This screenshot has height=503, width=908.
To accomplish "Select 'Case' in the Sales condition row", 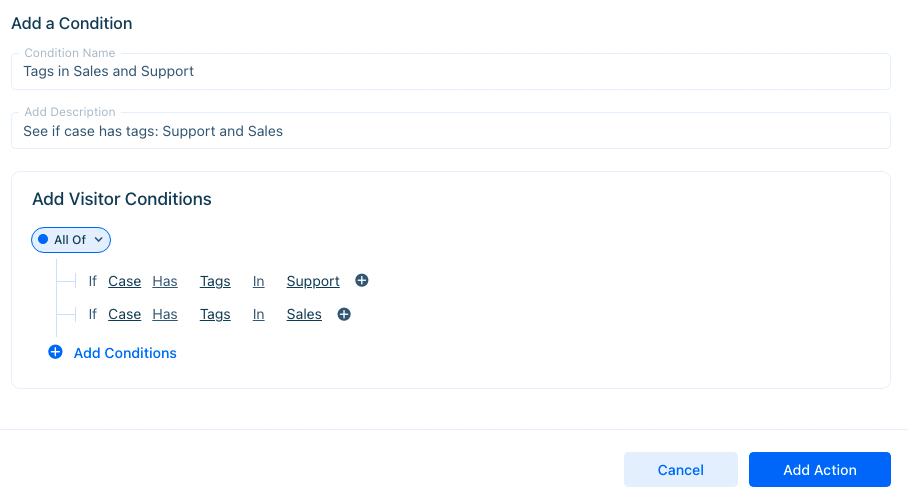I will point(125,314).
